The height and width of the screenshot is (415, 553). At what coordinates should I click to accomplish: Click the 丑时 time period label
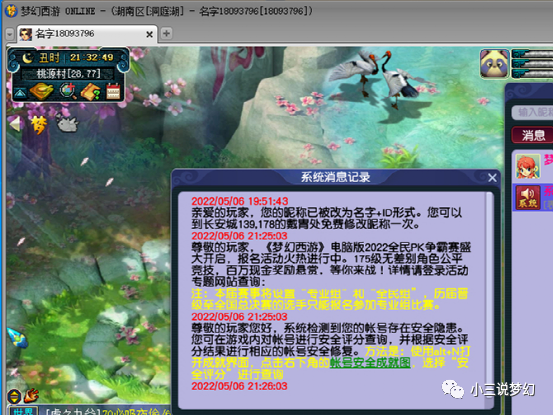(x=49, y=57)
